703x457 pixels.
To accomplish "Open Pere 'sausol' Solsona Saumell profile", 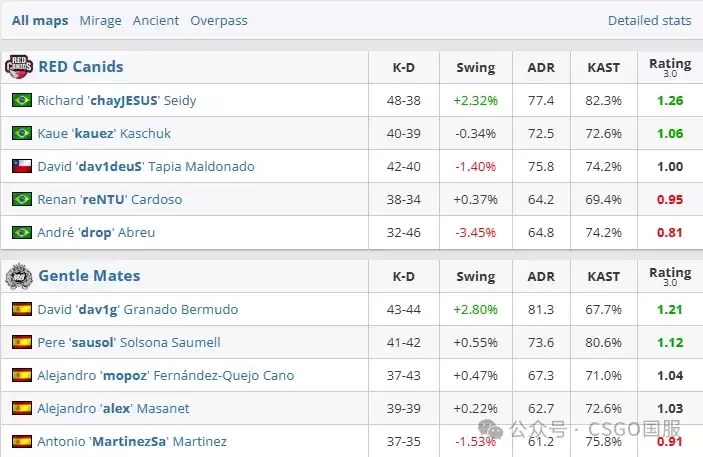I will pos(129,343).
